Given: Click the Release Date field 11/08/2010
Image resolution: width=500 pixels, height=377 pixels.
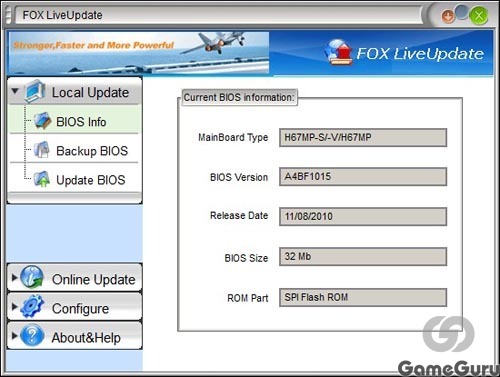Looking at the screenshot, I should [363, 216].
